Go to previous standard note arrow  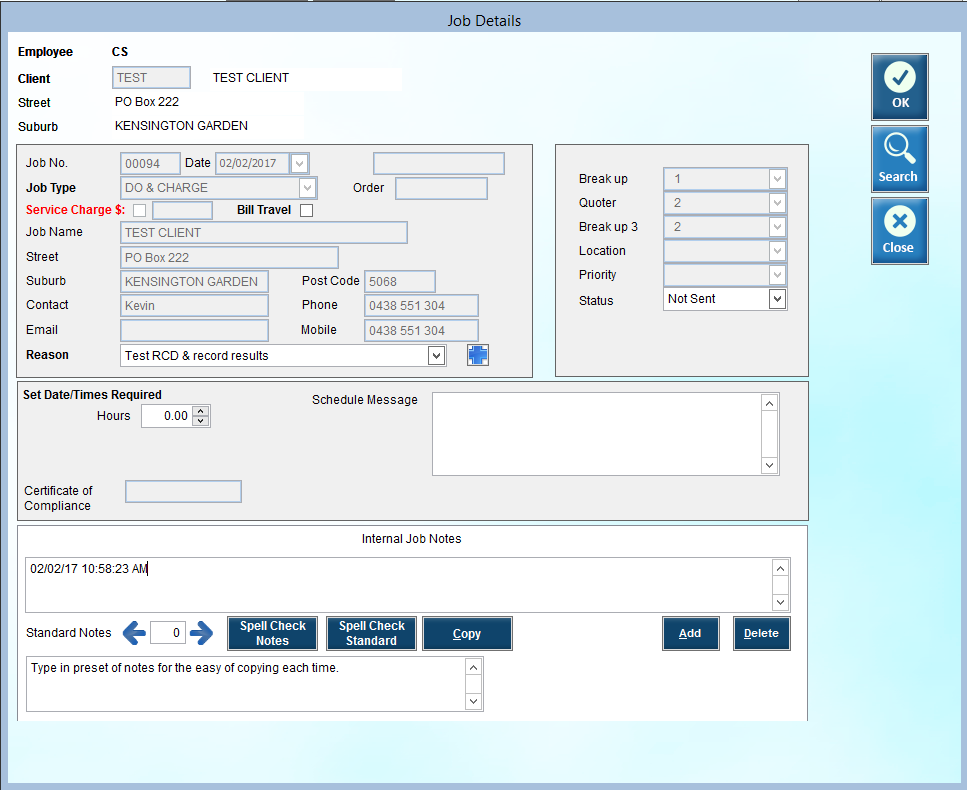pos(134,633)
